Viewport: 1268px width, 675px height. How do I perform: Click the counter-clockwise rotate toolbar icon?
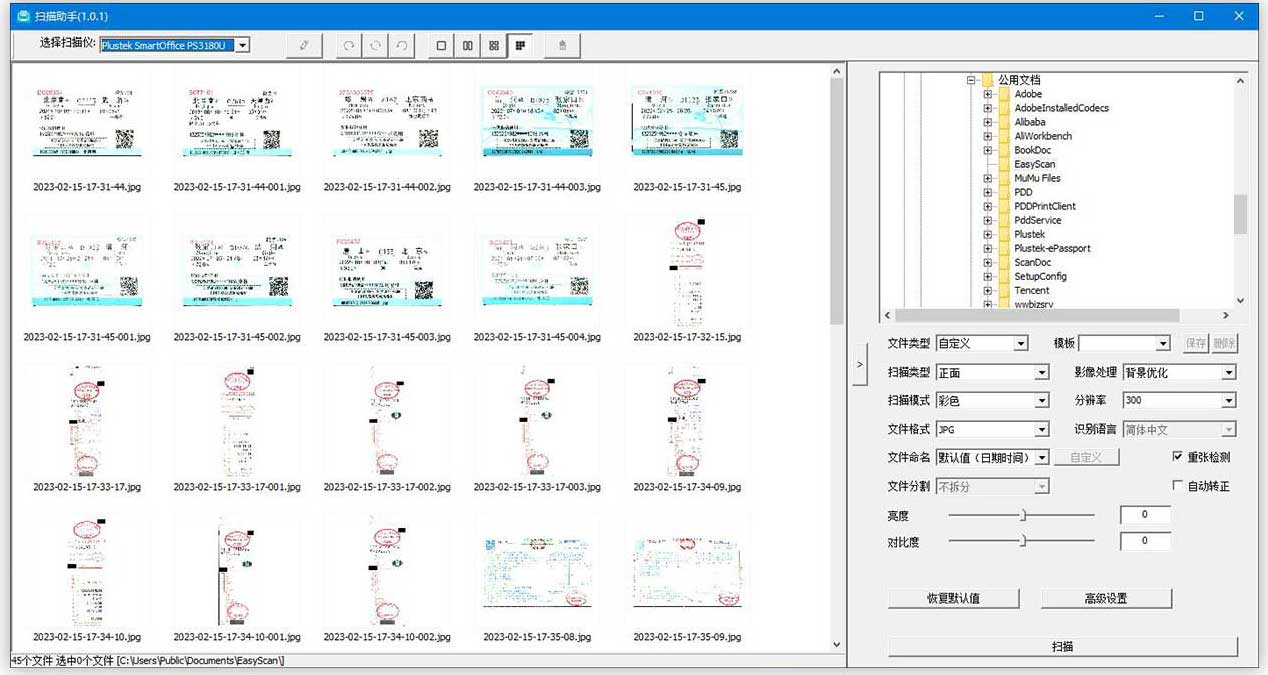tap(401, 45)
